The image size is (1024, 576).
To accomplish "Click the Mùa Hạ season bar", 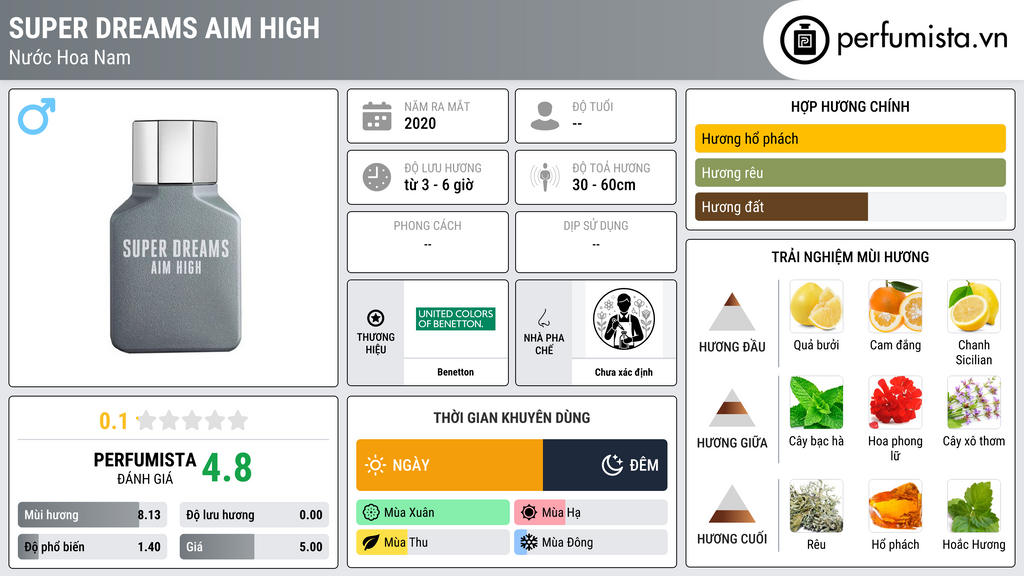I will click(x=591, y=513).
